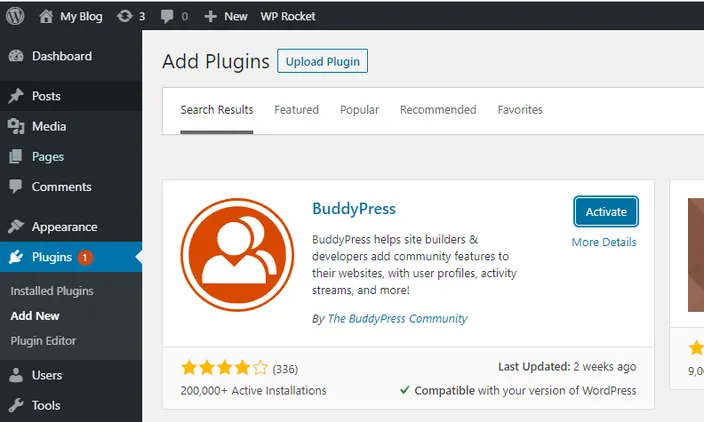The image size is (704, 422).
Task: Open the Recommended tab
Action: [x=438, y=110]
